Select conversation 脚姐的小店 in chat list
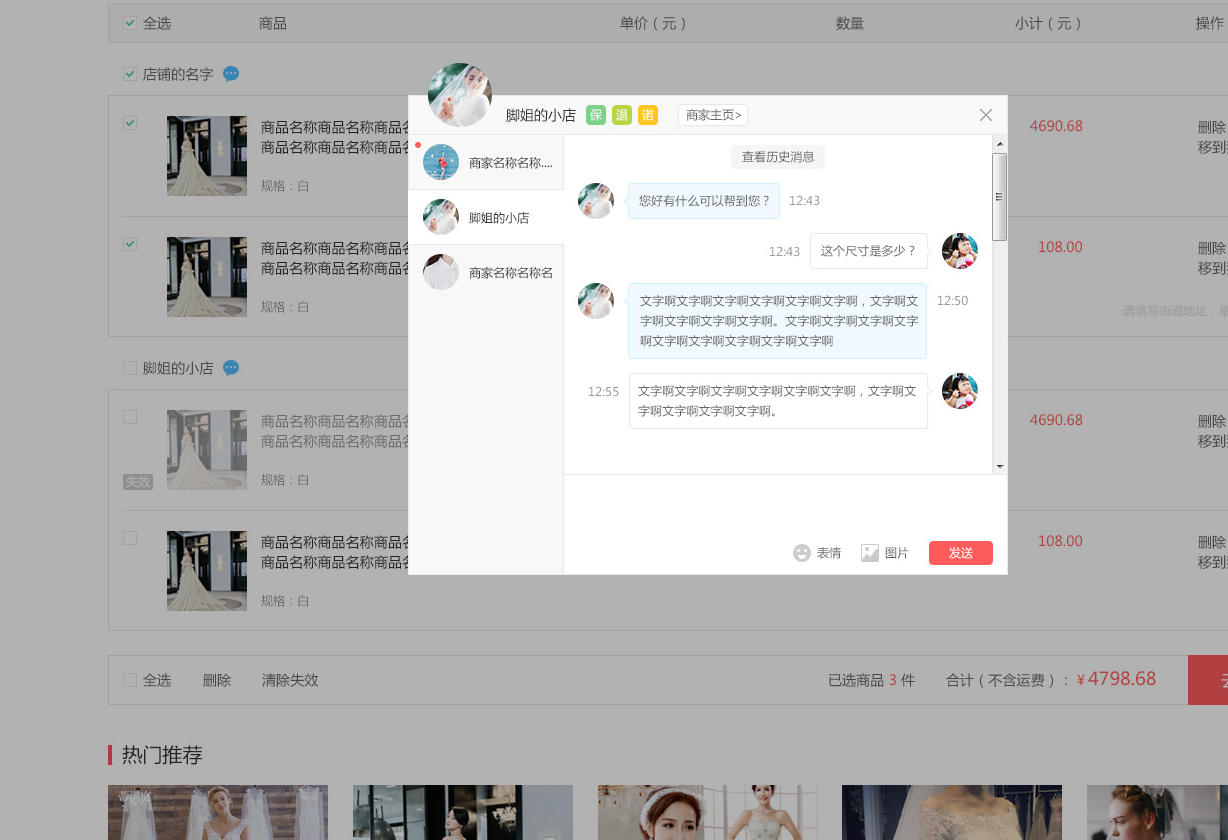 (x=486, y=217)
